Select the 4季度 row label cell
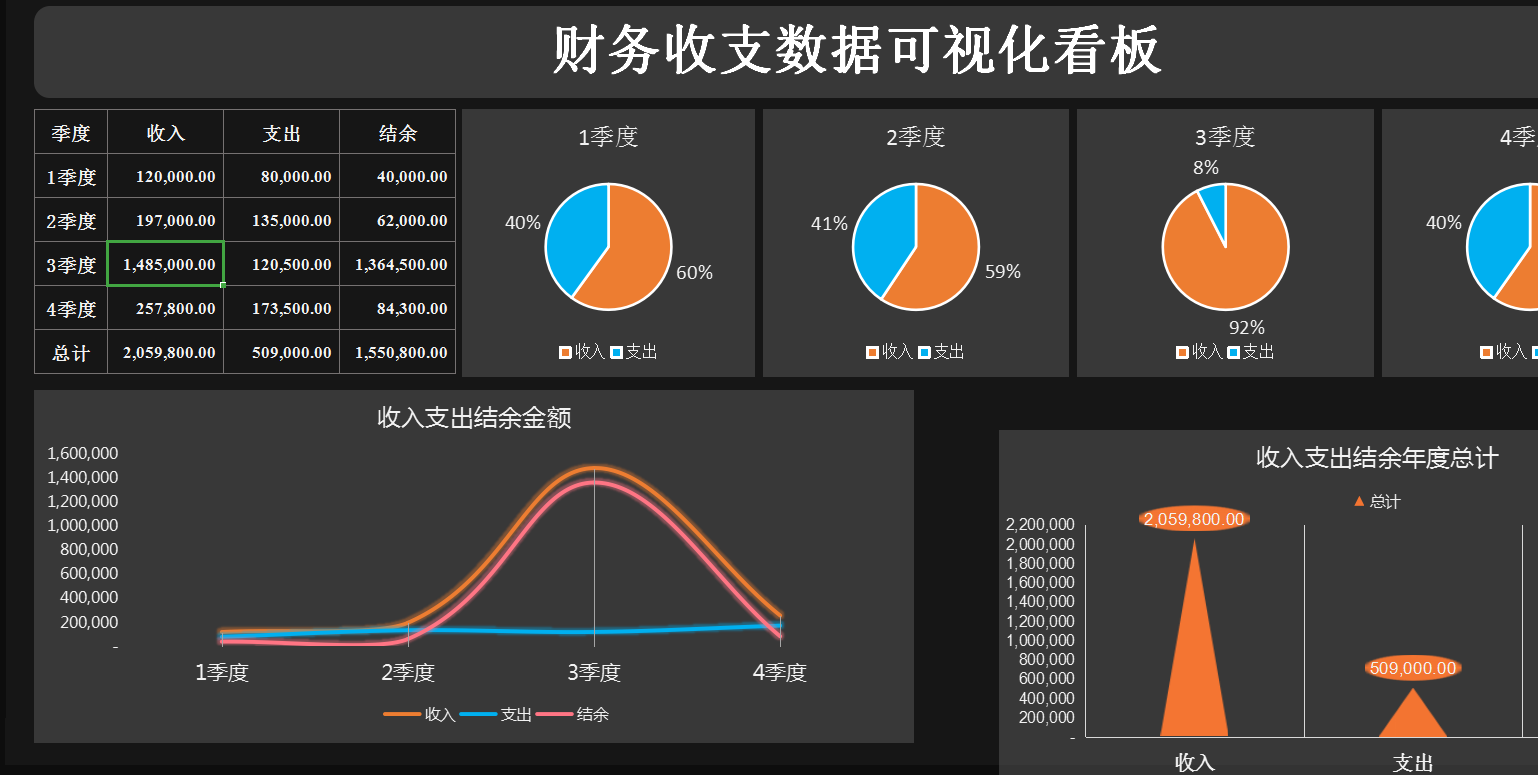Screen dimensions: 1538x775 pyautogui.click(x=71, y=308)
